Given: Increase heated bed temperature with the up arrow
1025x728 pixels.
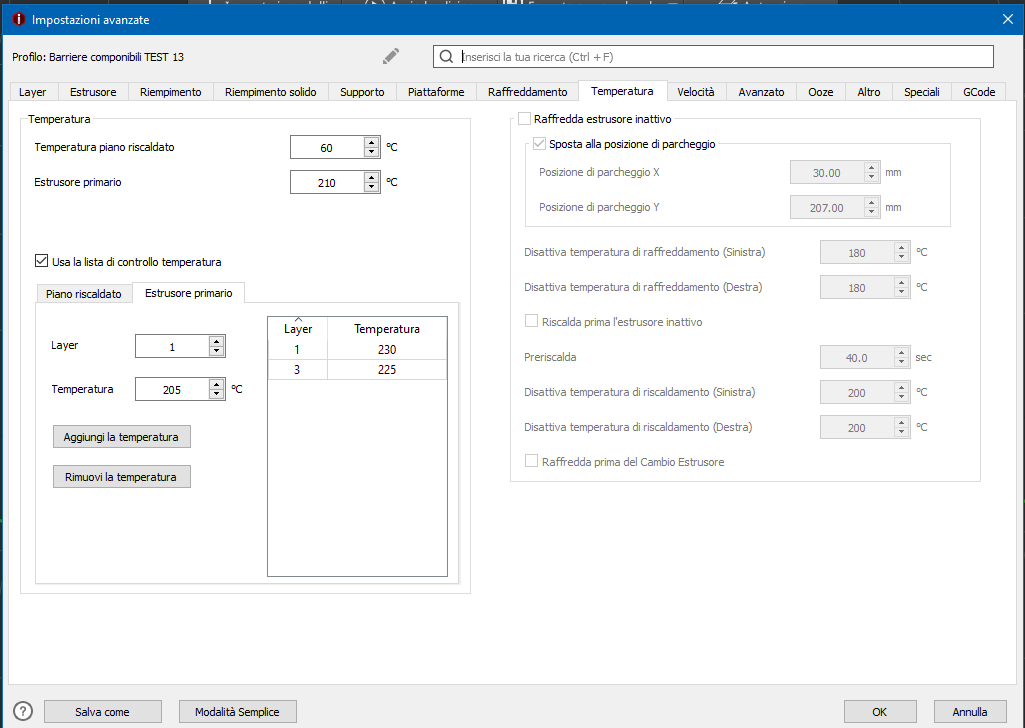Looking at the screenshot, I should pyautogui.click(x=372, y=142).
